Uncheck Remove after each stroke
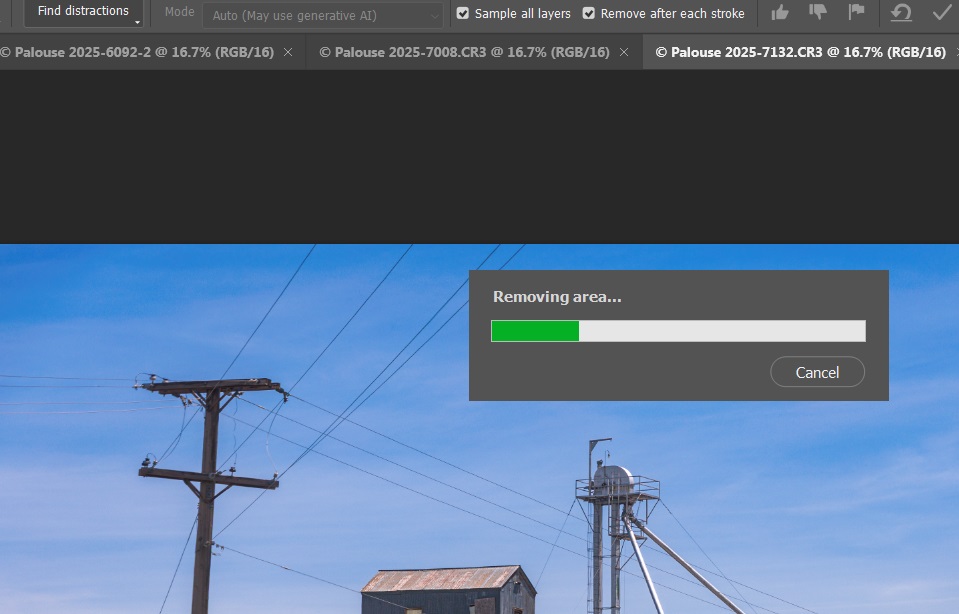This screenshot has height=614, width=959. coord(588,13)
